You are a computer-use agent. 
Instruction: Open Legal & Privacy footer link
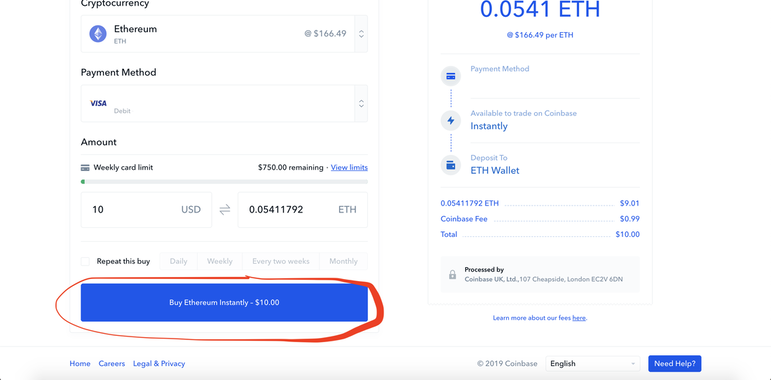tap(159, 364)
